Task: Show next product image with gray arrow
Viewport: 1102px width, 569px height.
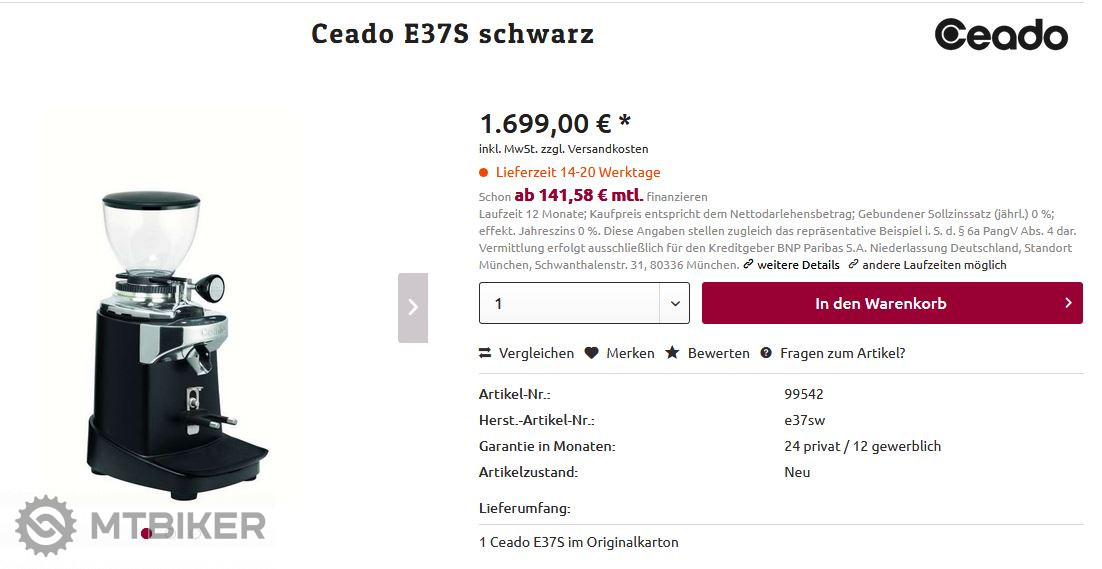Action: (412, 307)
